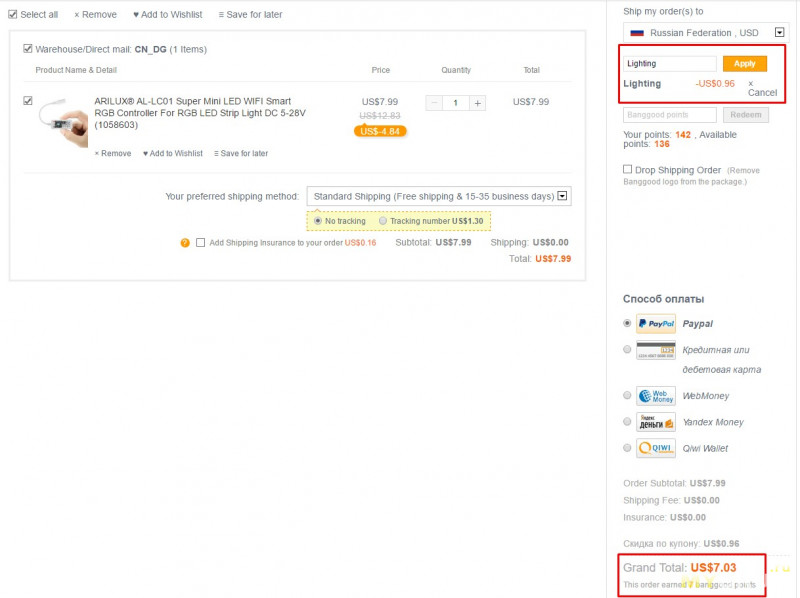Image resolution: width=800 pixels, height=598 pixels.
Task: Open the ARILUX AL-LC01 product title link
Action: [x=200, y=113]
